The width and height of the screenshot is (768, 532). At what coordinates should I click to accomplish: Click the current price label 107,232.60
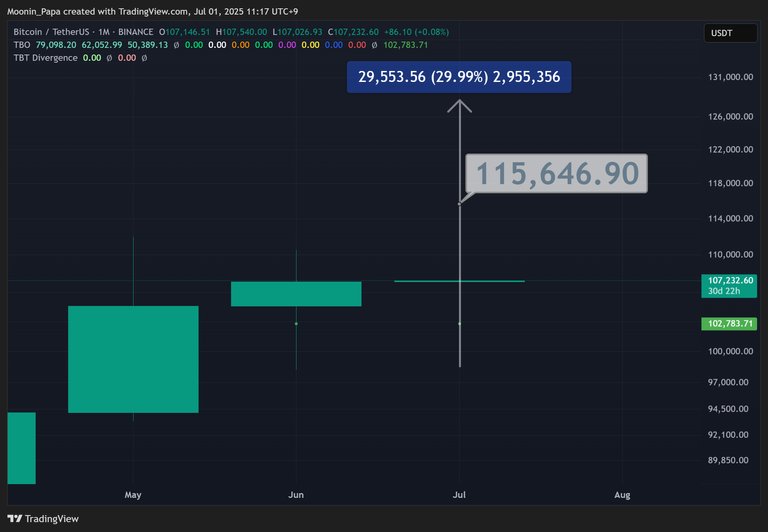(x=730, y=280)
